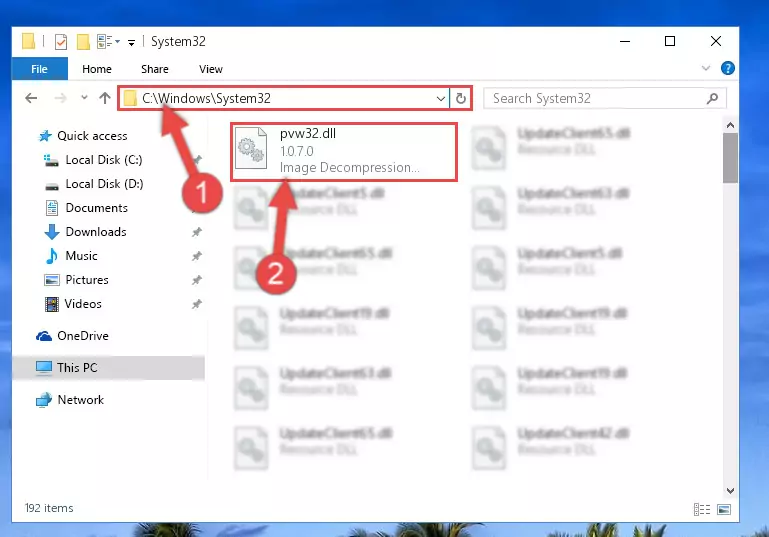Open the Share ribbon tab

point(154,69)
